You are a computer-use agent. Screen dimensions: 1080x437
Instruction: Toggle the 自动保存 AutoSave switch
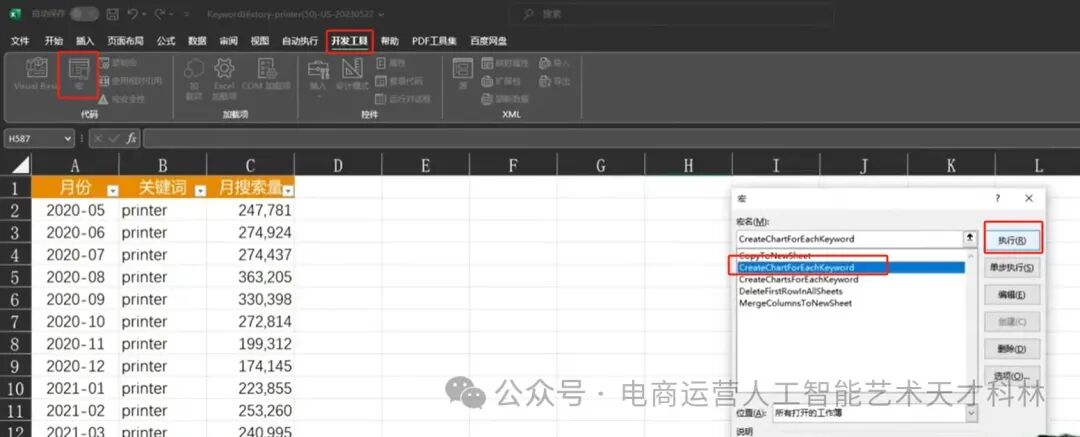pos(84,14)
